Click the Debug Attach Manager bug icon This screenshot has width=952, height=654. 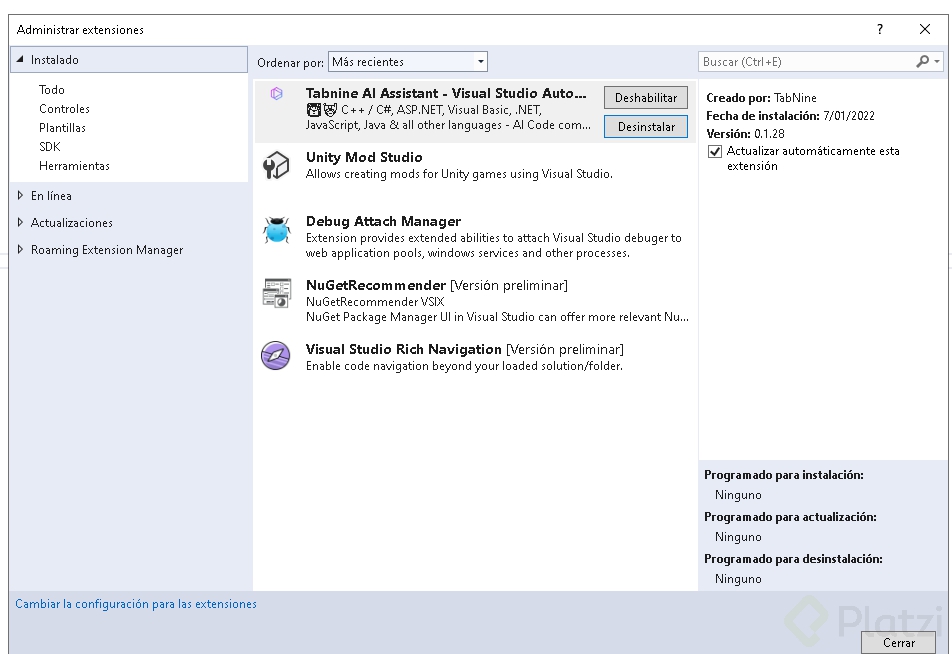pos(277,230)
